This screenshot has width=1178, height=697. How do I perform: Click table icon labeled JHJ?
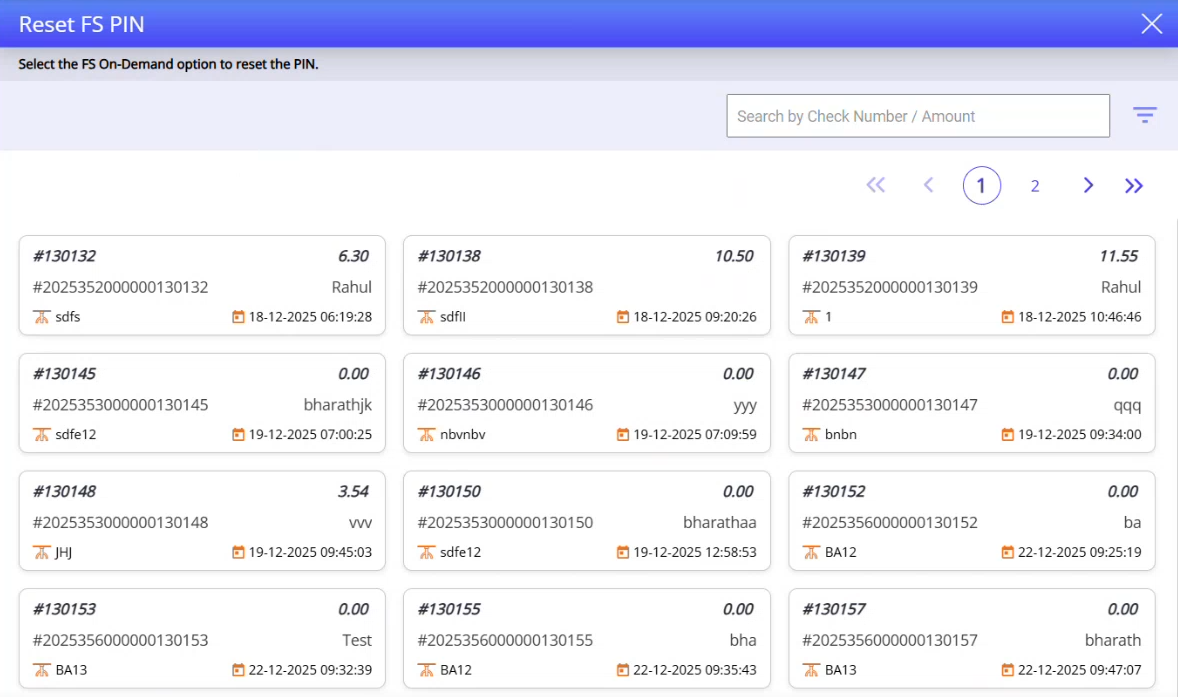(x=41, y=552)
